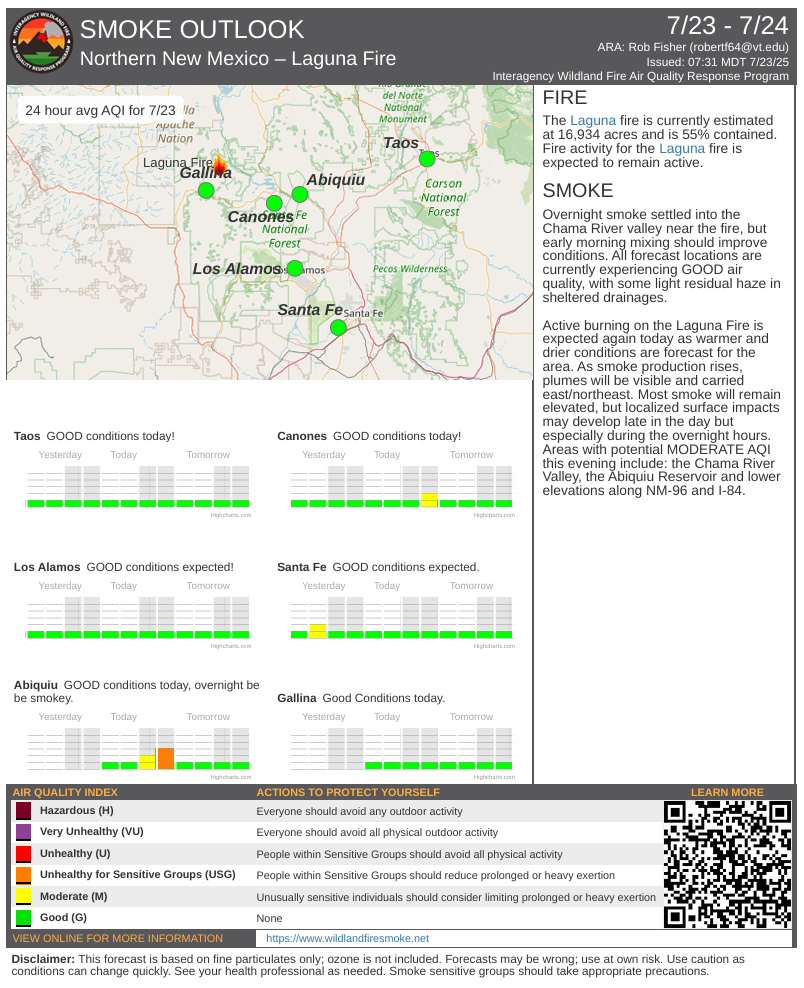Open the Laguna link in fire estimate sentence
Viewport: 804px width, 988px height.
point(593,120)
